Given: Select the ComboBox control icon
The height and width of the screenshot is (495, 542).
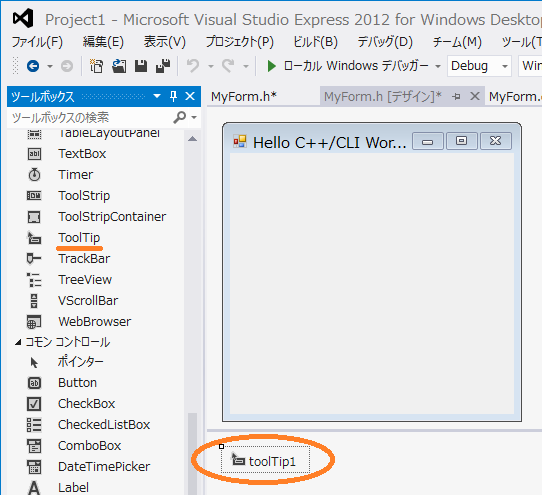Looking at the screenshot, I should click(x=34, y=446).
